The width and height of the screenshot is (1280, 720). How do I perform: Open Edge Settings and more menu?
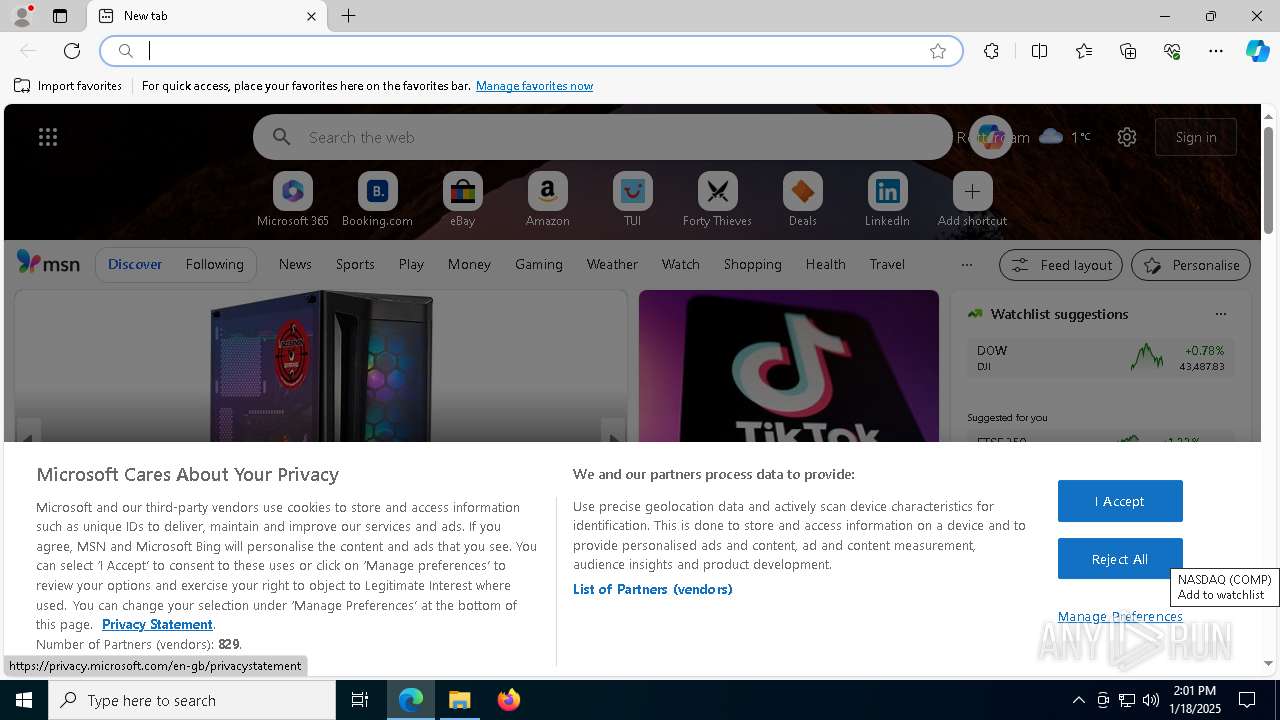tap(1216, 51)
